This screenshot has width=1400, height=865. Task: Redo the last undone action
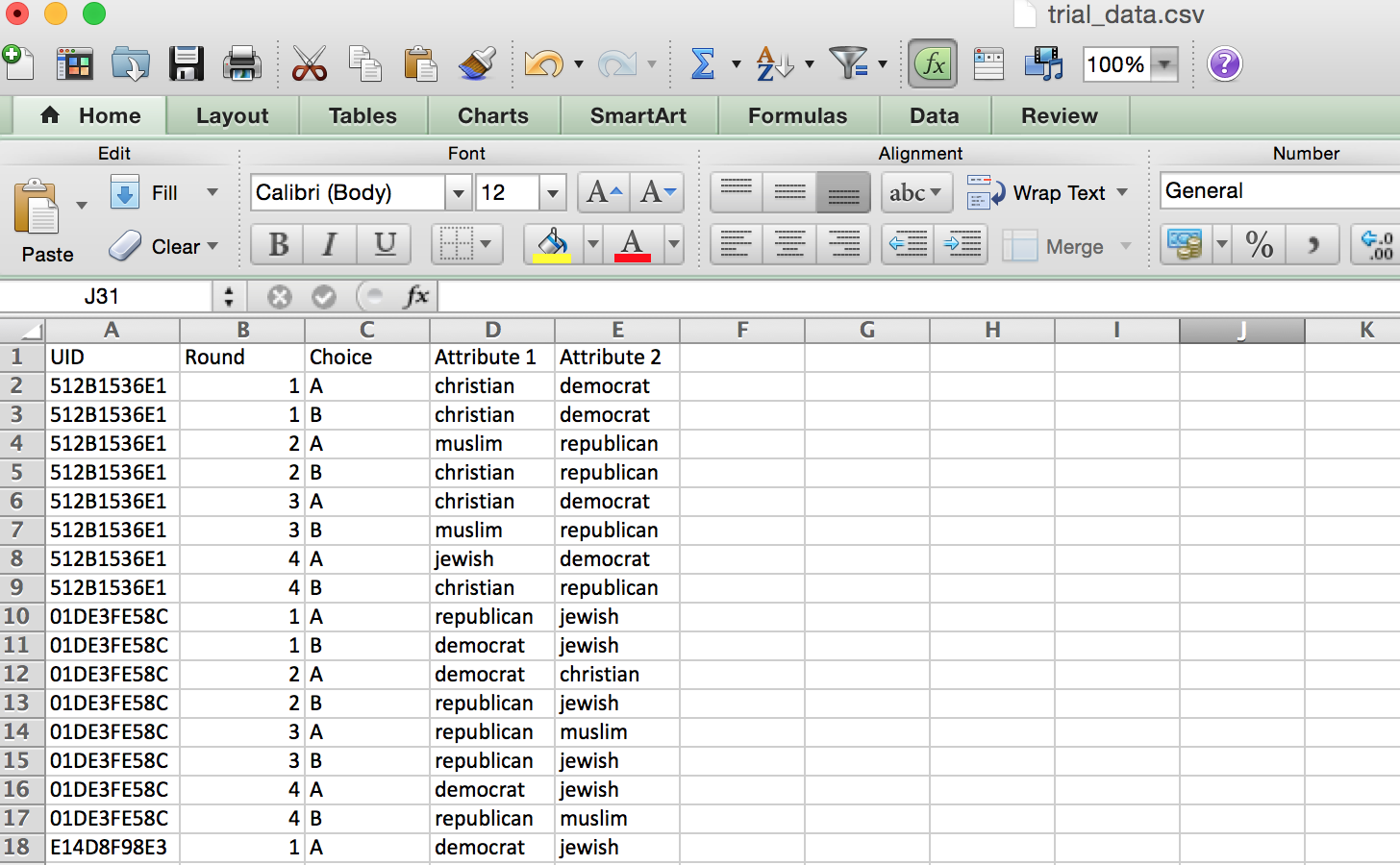click(616, 64)
